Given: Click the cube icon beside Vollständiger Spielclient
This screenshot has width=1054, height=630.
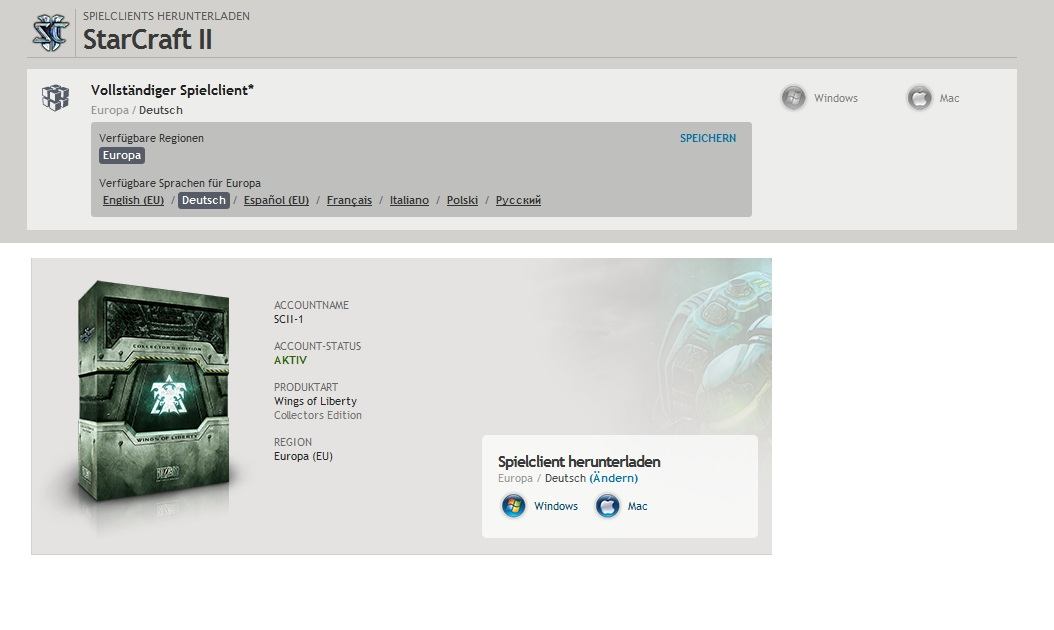Looking at the screenshot, I should tap(55, 97).
